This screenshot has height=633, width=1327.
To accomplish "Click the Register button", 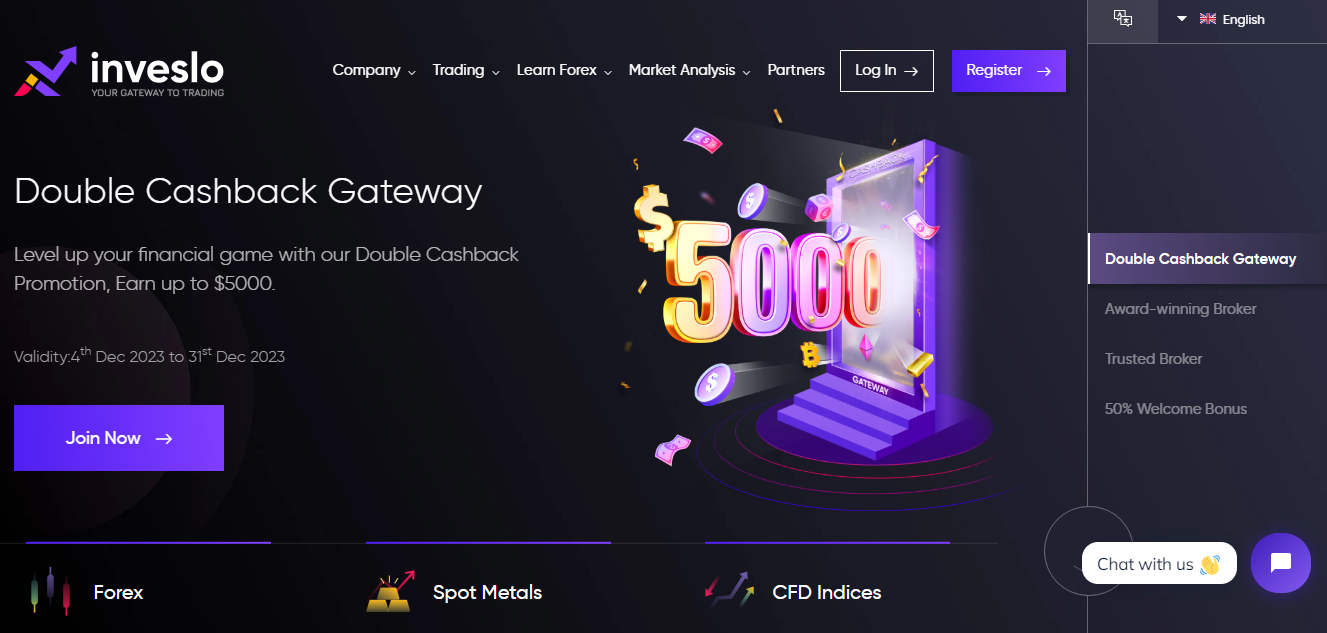I will [x=1008, y=71].
